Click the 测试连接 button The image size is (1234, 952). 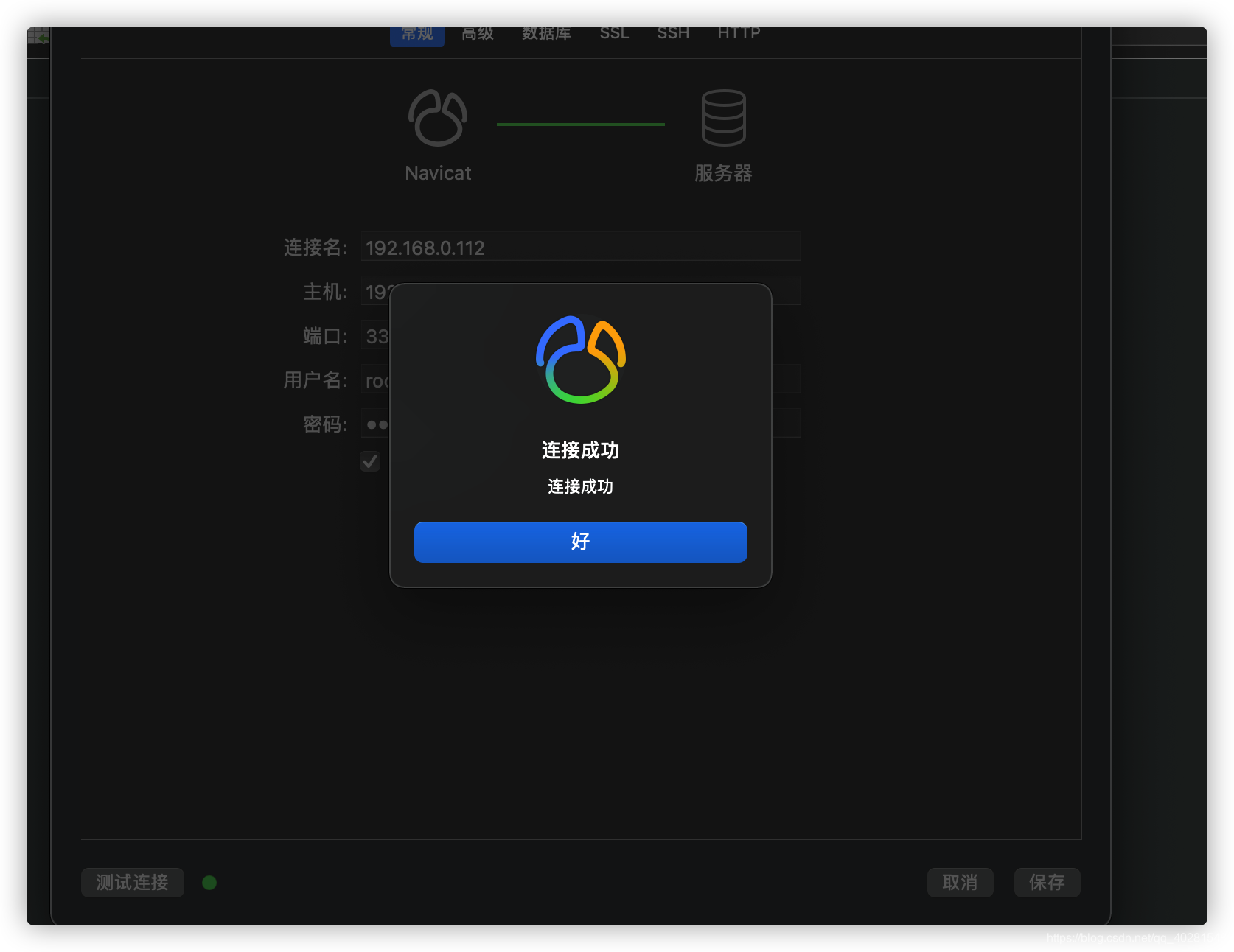(132, 882)
